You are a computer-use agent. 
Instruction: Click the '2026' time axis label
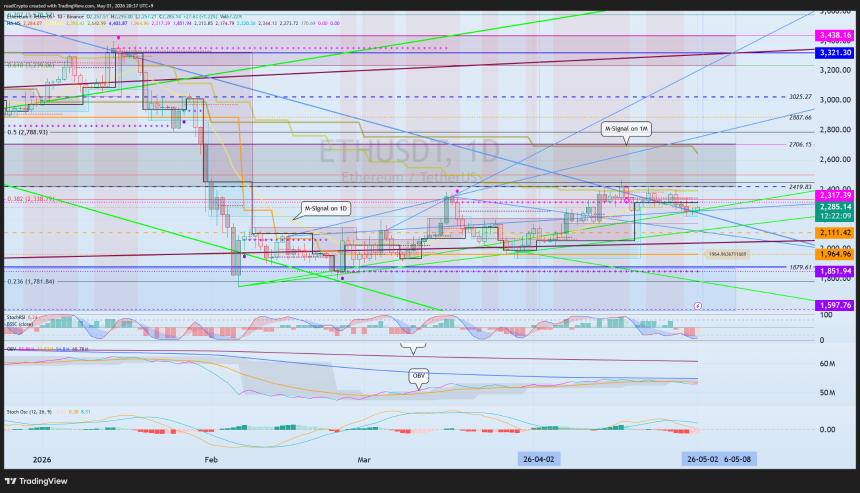coord(42,460)
